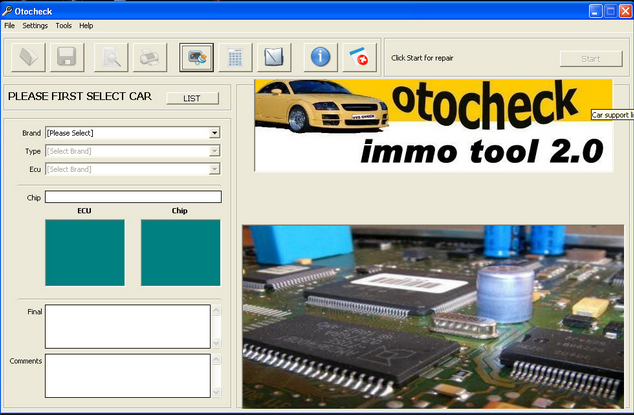
Task: Expand the Brand dropdown
Action: (215, 133)
